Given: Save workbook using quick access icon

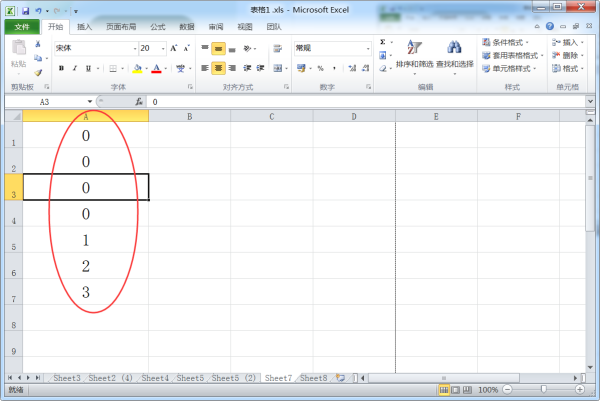Looking at the screenshot, I should pos(25,9).
